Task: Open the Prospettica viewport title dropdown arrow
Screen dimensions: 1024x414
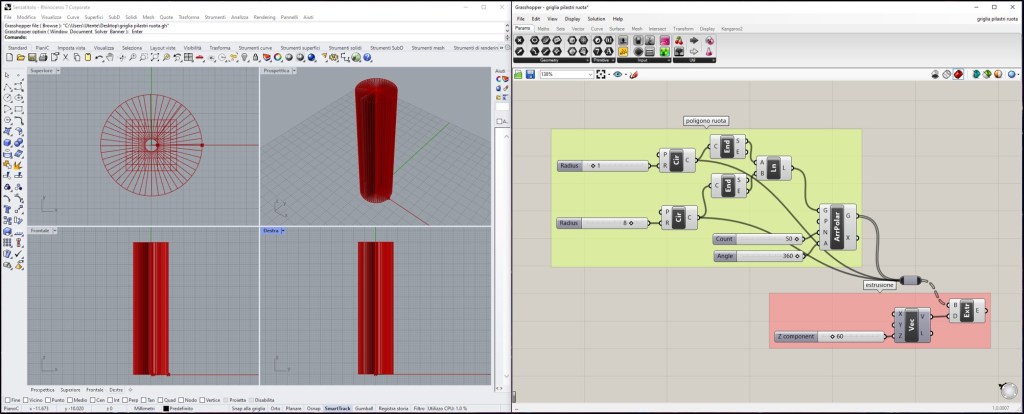Action: 296,71
